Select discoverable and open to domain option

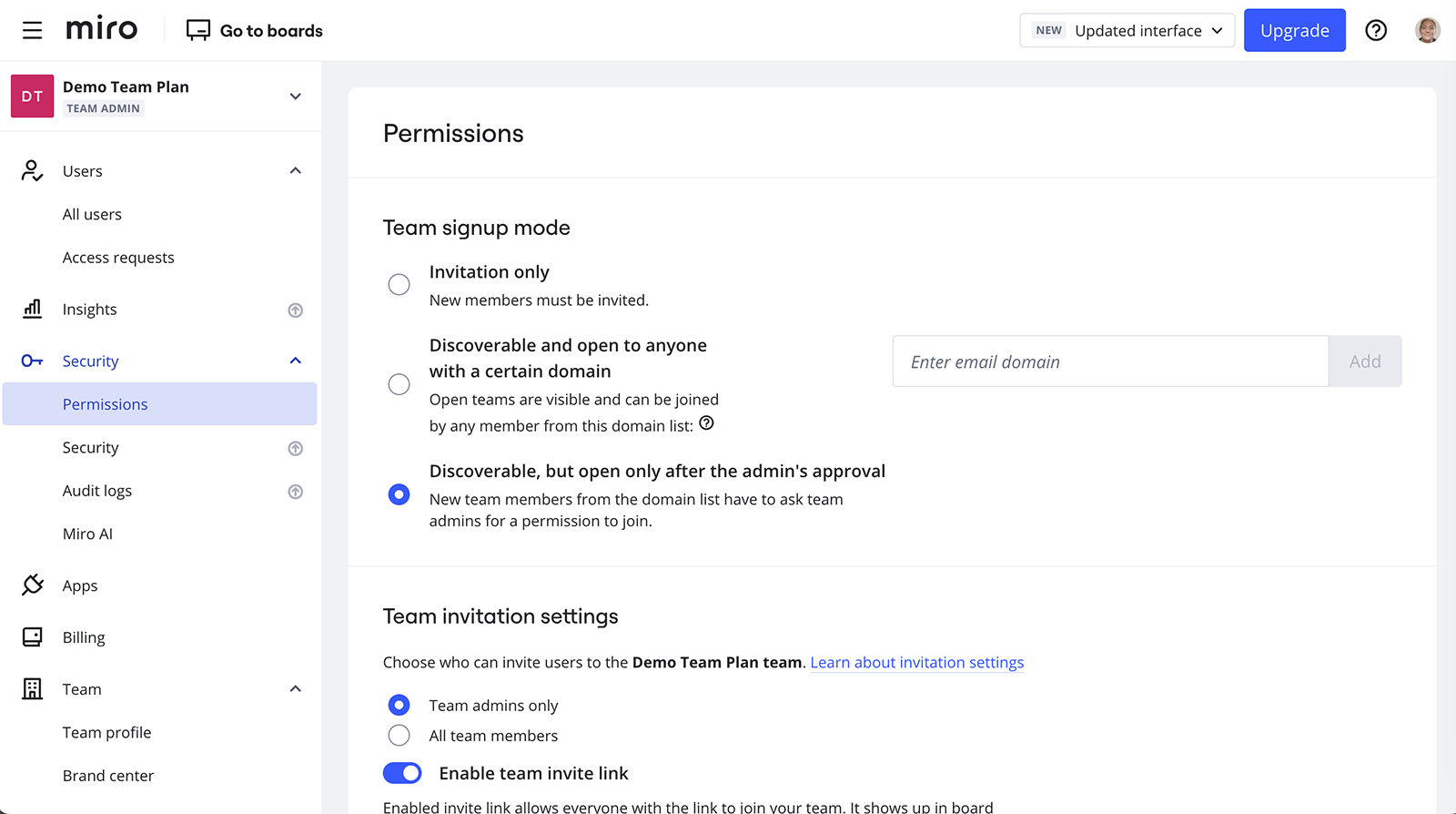coord(399,384)
